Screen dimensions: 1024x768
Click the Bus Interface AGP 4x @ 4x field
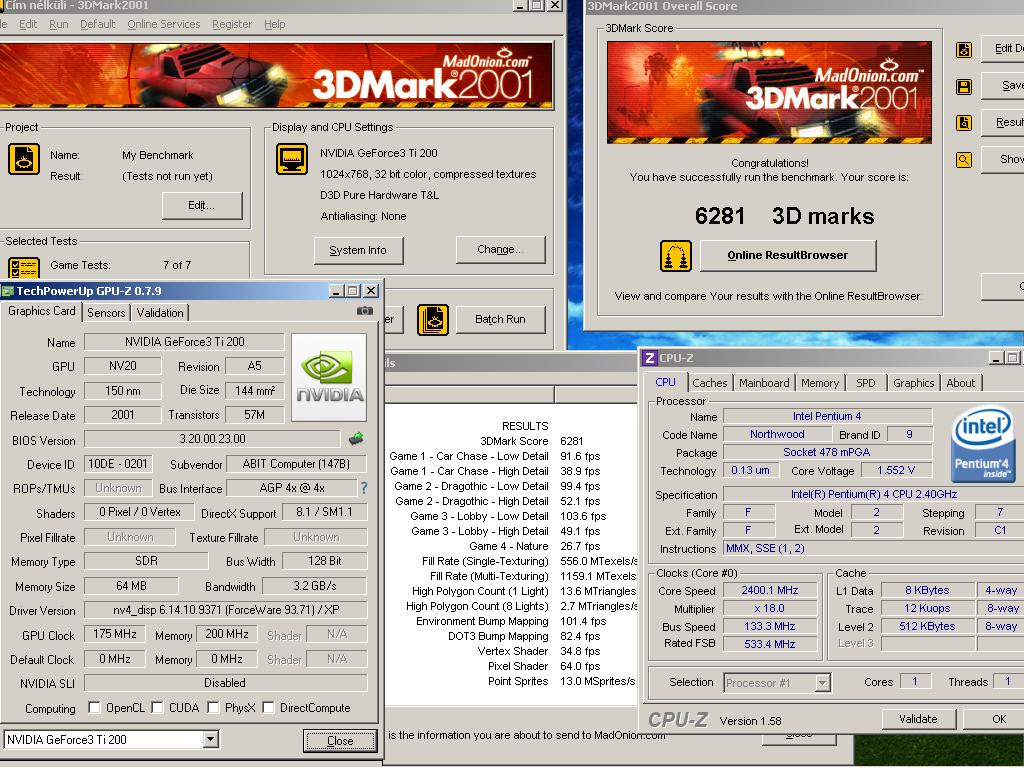click(291, 488)
